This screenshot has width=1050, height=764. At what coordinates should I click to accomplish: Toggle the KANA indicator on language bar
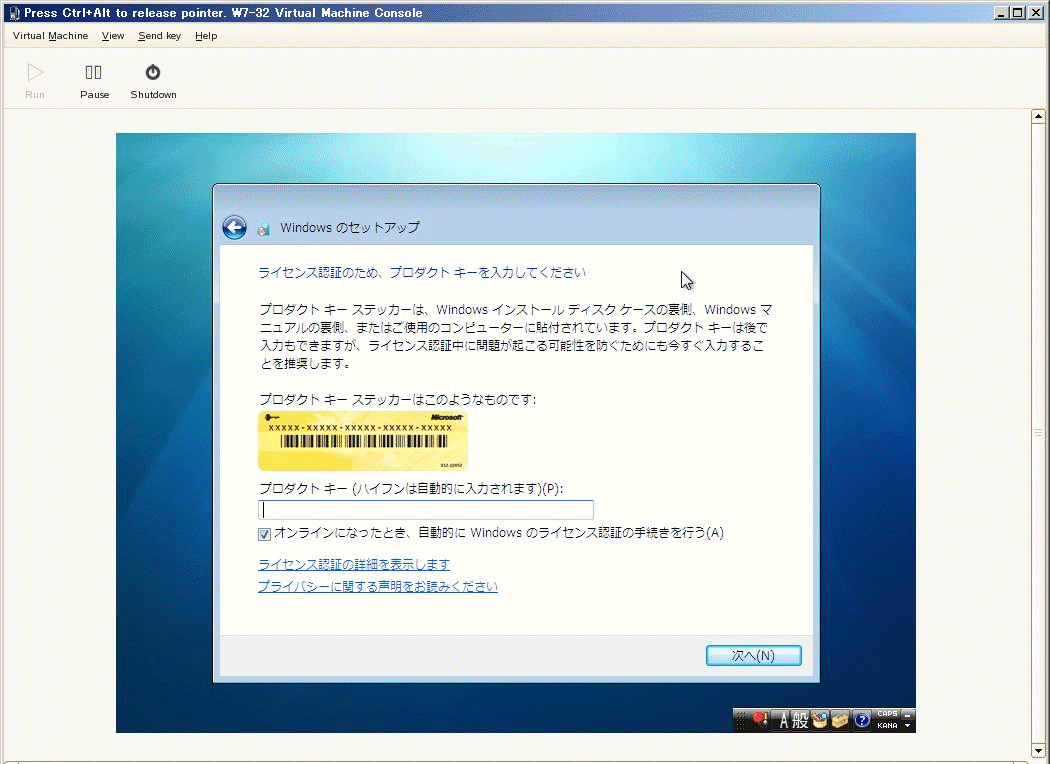coord(887,726)
